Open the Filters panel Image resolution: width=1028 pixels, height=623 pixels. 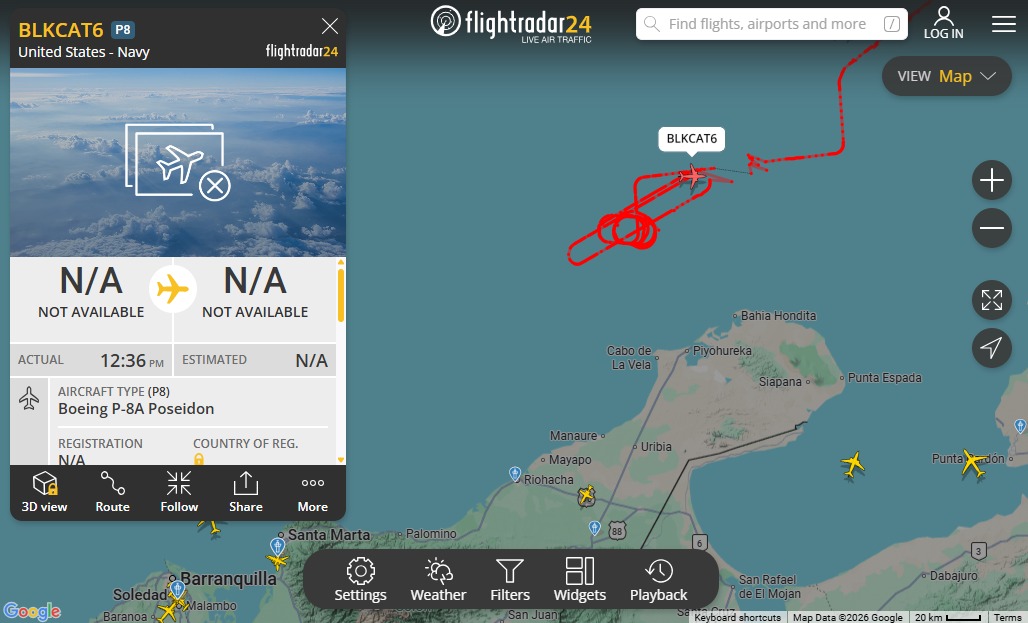click(510, 580)
